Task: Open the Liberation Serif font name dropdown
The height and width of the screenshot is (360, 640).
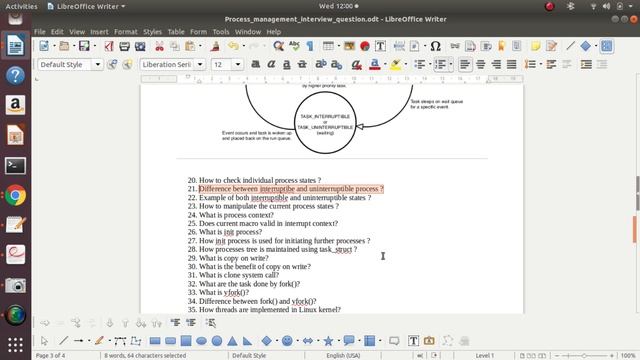Action: (200, 64)
